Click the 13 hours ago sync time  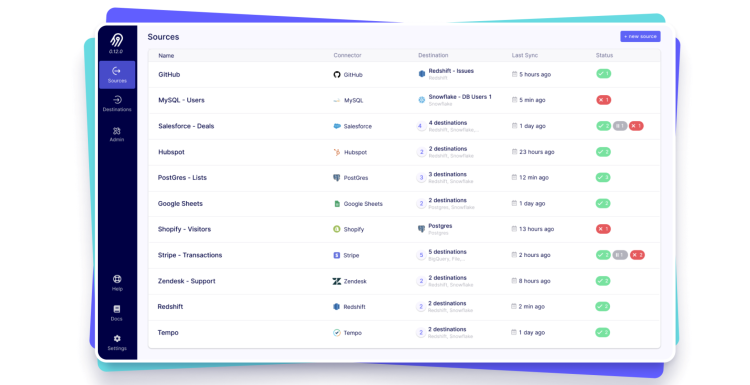[537, 229]
